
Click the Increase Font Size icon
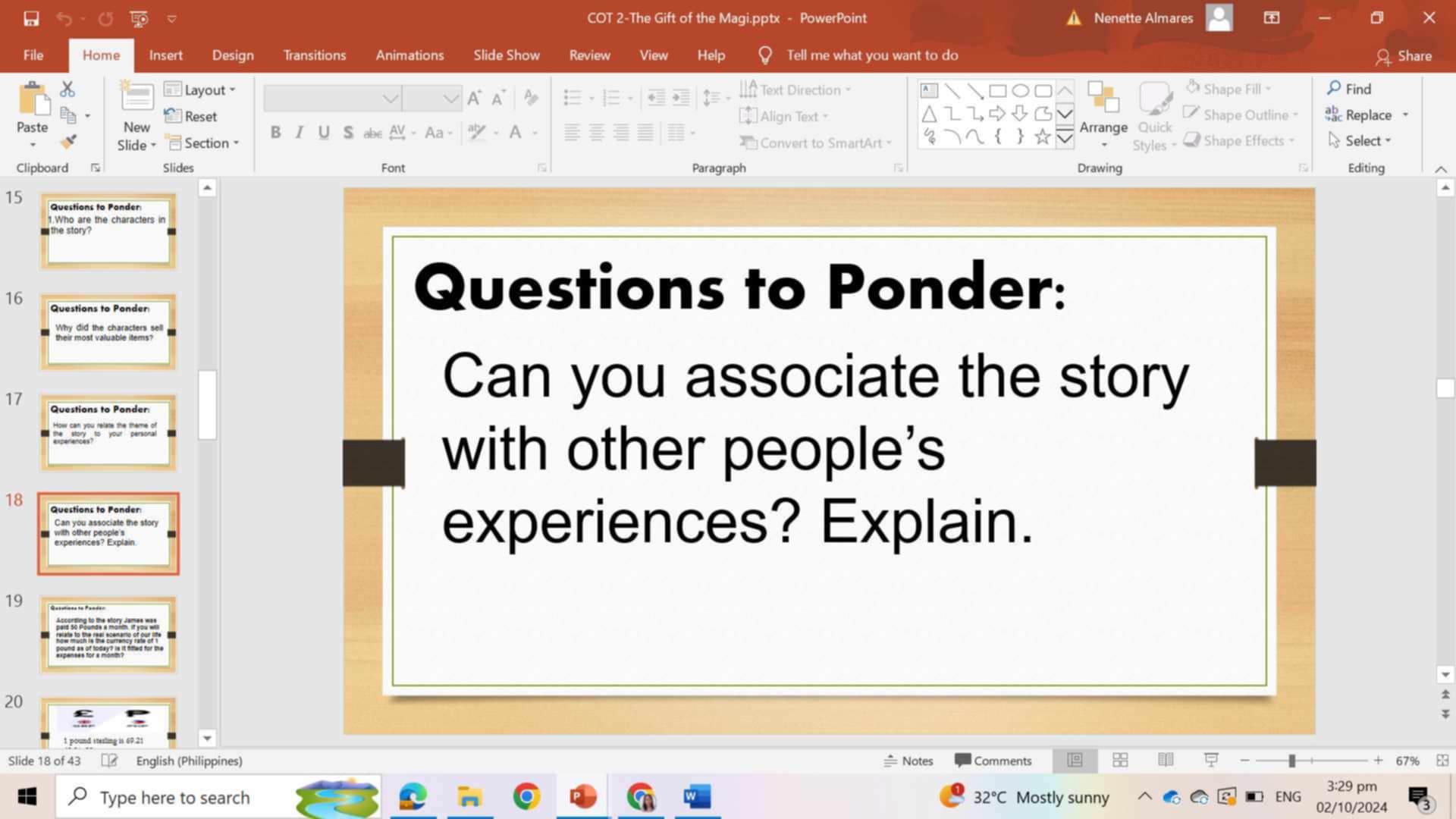(x=475, y=98)
